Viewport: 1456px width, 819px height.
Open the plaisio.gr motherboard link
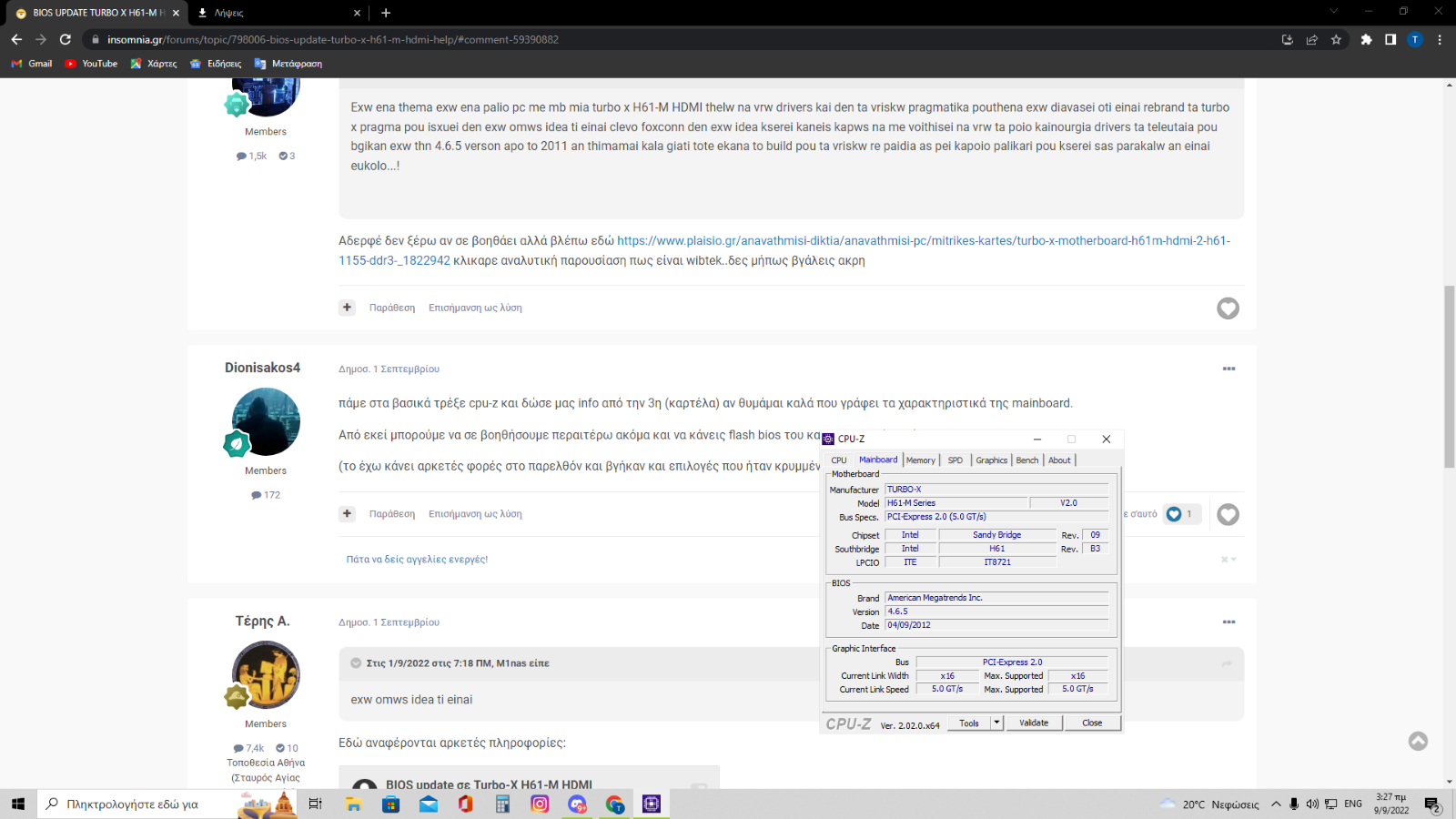pos(784,250)
